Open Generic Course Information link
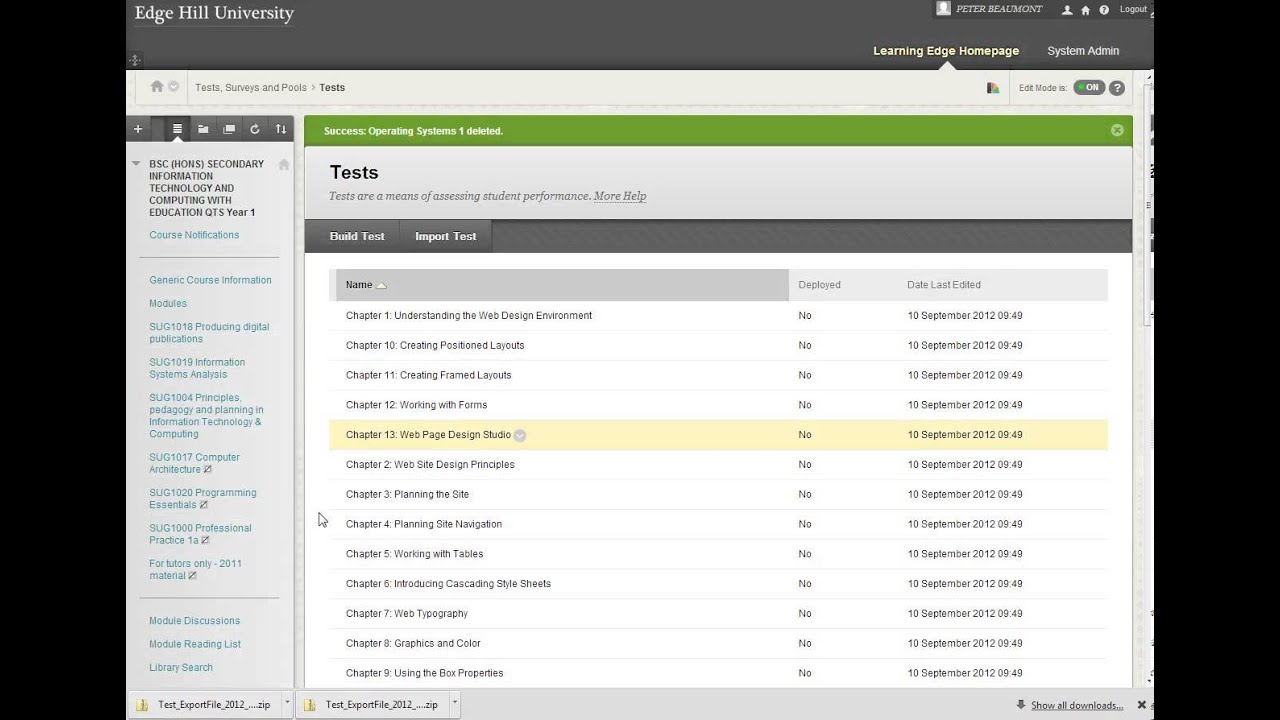Image resolution: width=1280 pixels, height=720 pixels. coord(210,280)
